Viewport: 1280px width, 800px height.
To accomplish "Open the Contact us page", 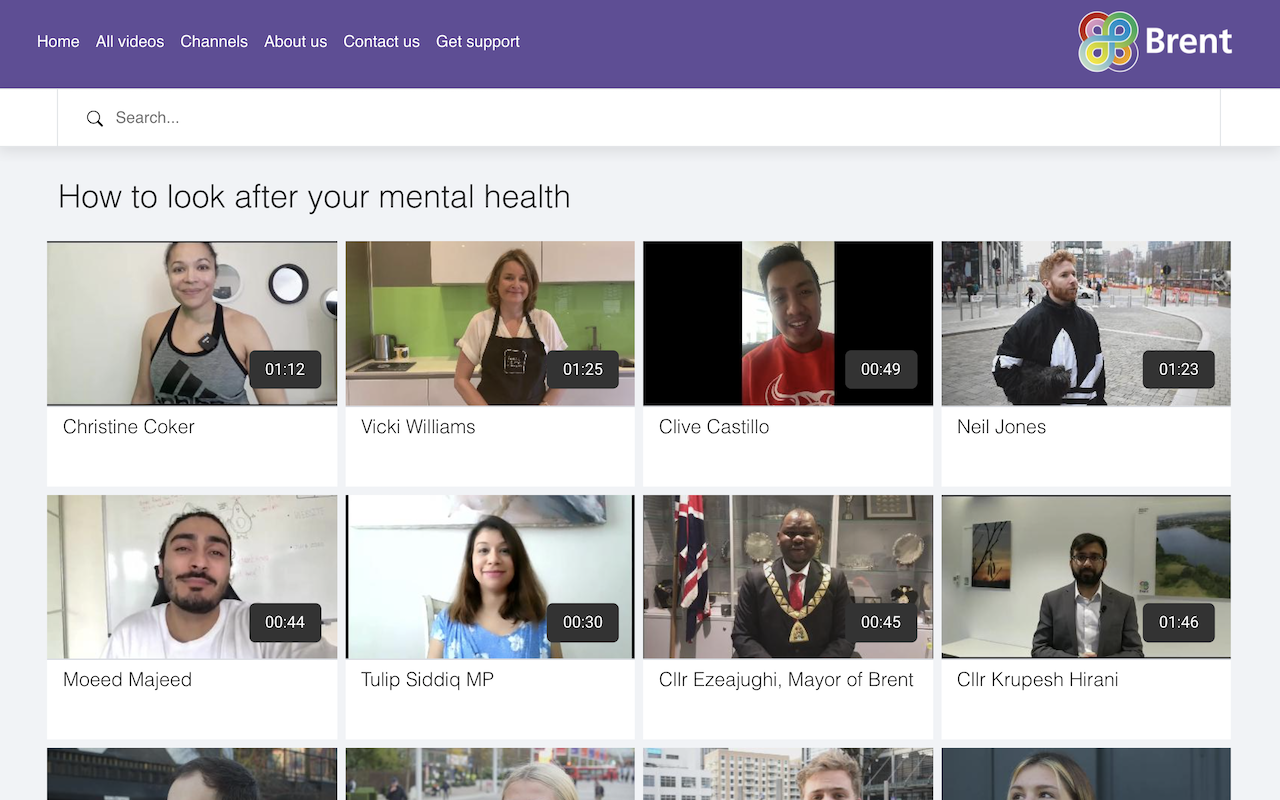I will coord(381,42).
